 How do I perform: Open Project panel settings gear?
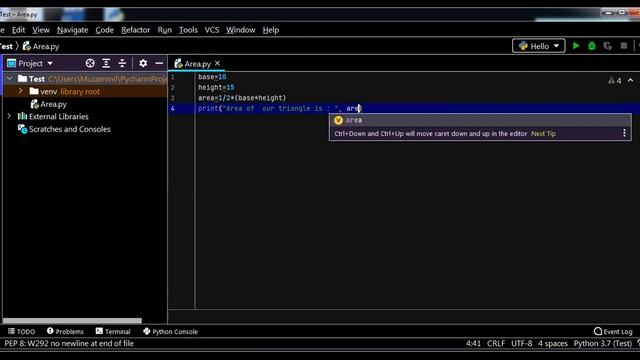pyautogui.click(x=143, y=63)
